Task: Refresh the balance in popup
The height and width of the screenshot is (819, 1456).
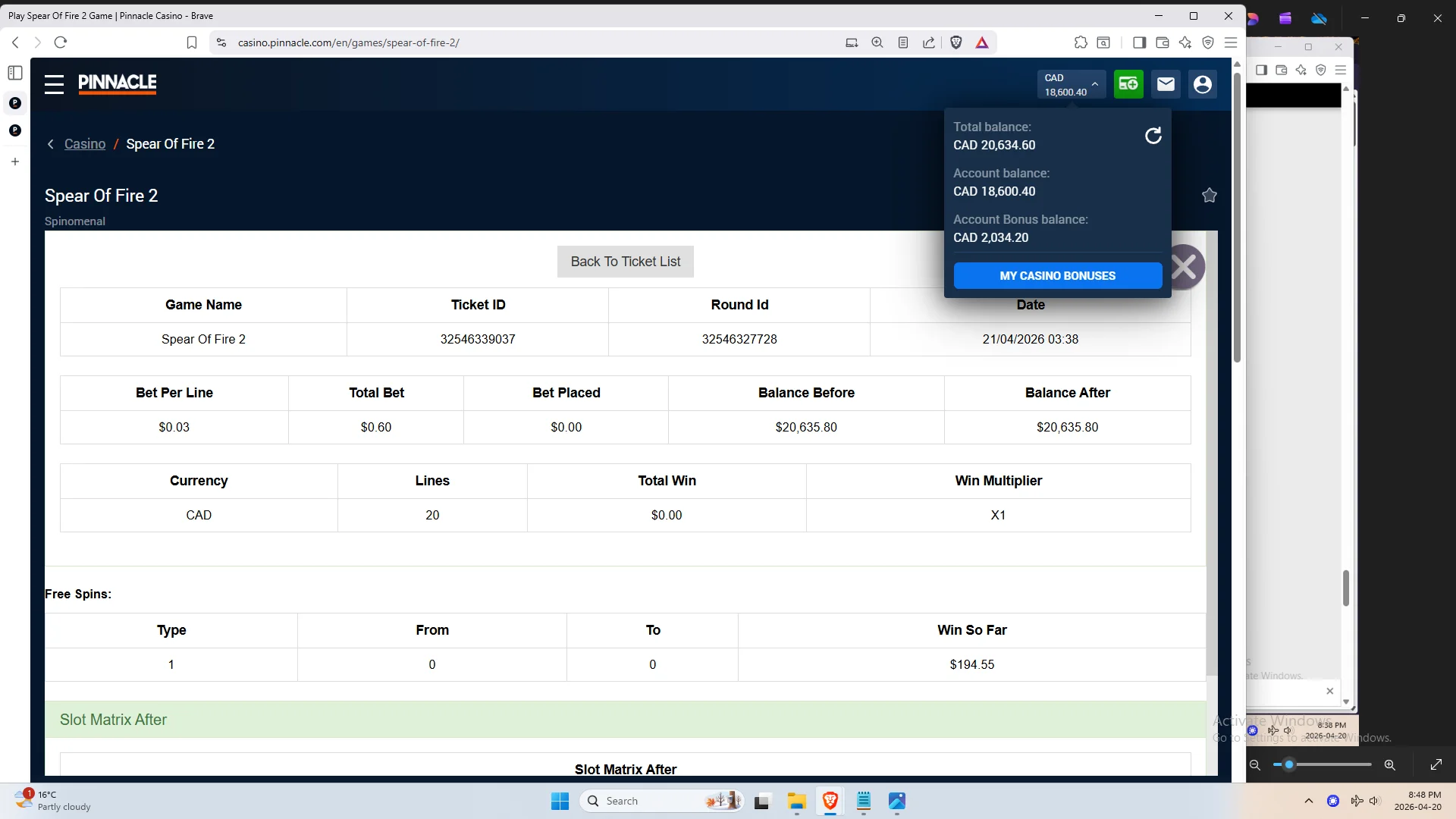Action: (x=1153, y=136)
